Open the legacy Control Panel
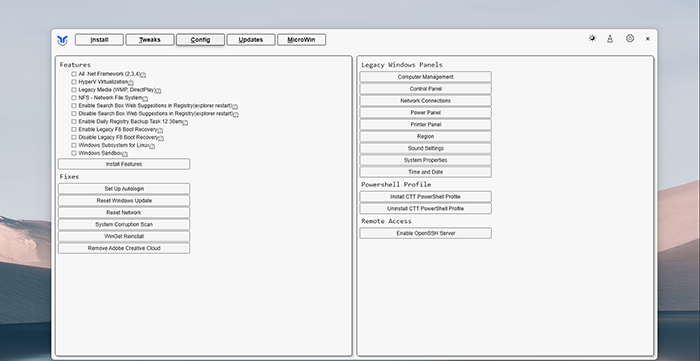This screenshot has height=361, width=700. [425, 89]
